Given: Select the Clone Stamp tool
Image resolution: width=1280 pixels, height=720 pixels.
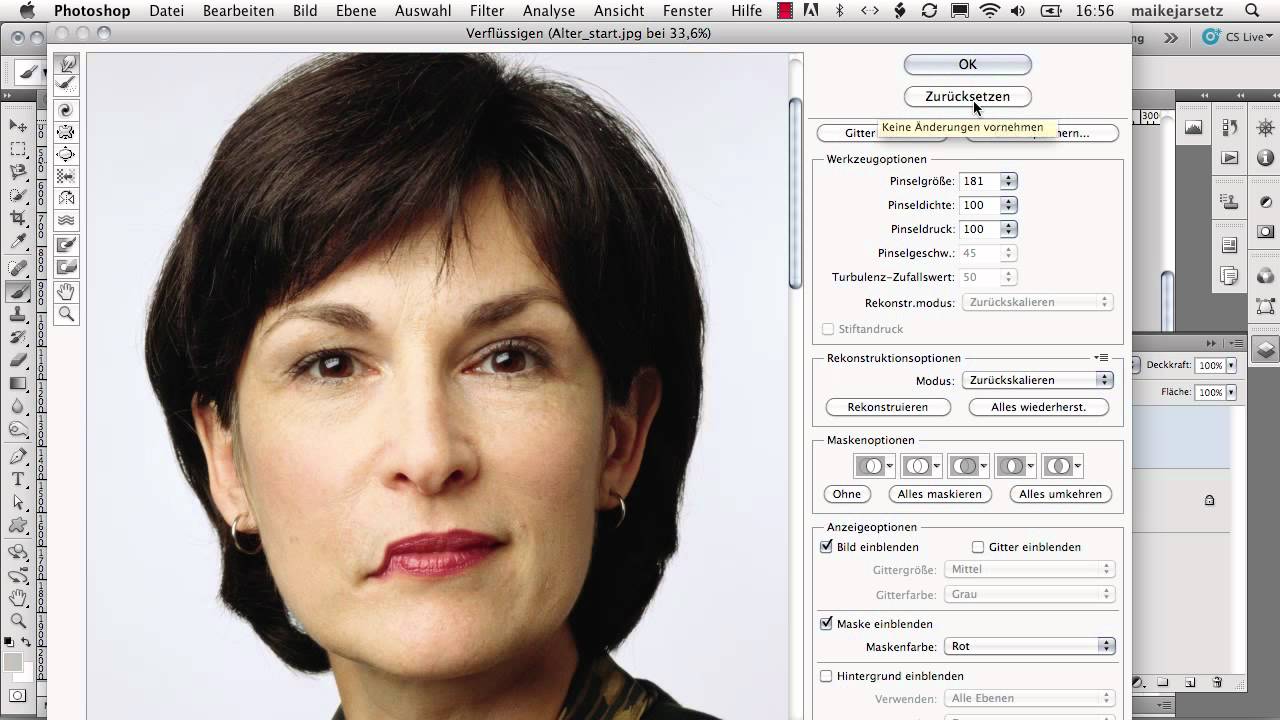Looking at the screenshot, I should [x=18, y=314].
